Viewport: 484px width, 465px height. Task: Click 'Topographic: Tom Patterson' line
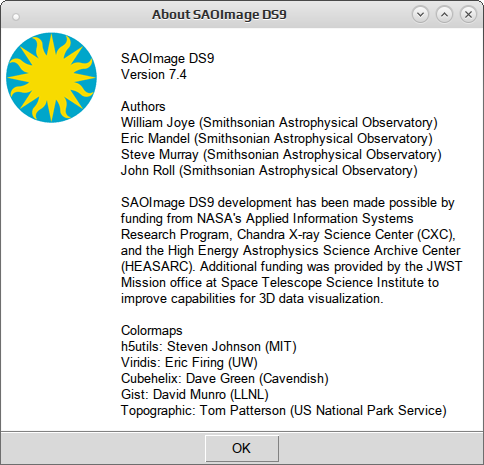point(284,410)
